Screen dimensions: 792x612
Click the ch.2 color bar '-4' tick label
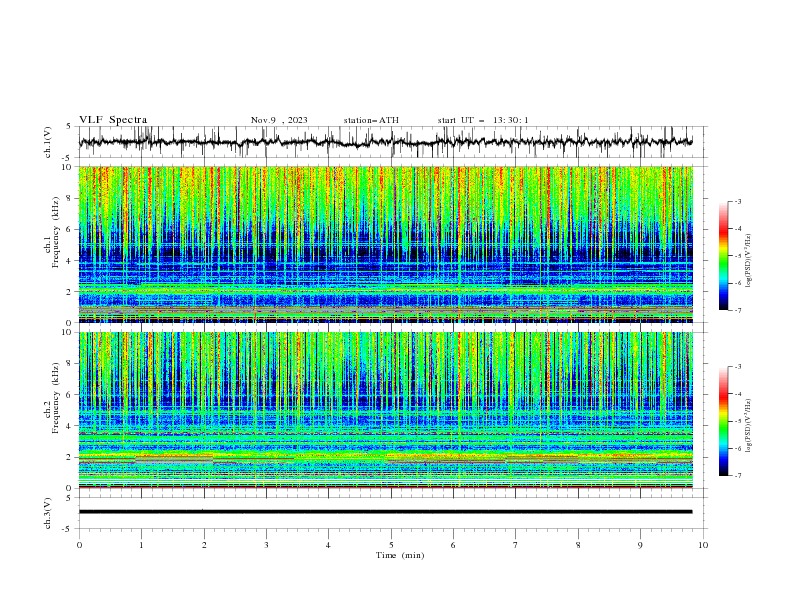738,394
